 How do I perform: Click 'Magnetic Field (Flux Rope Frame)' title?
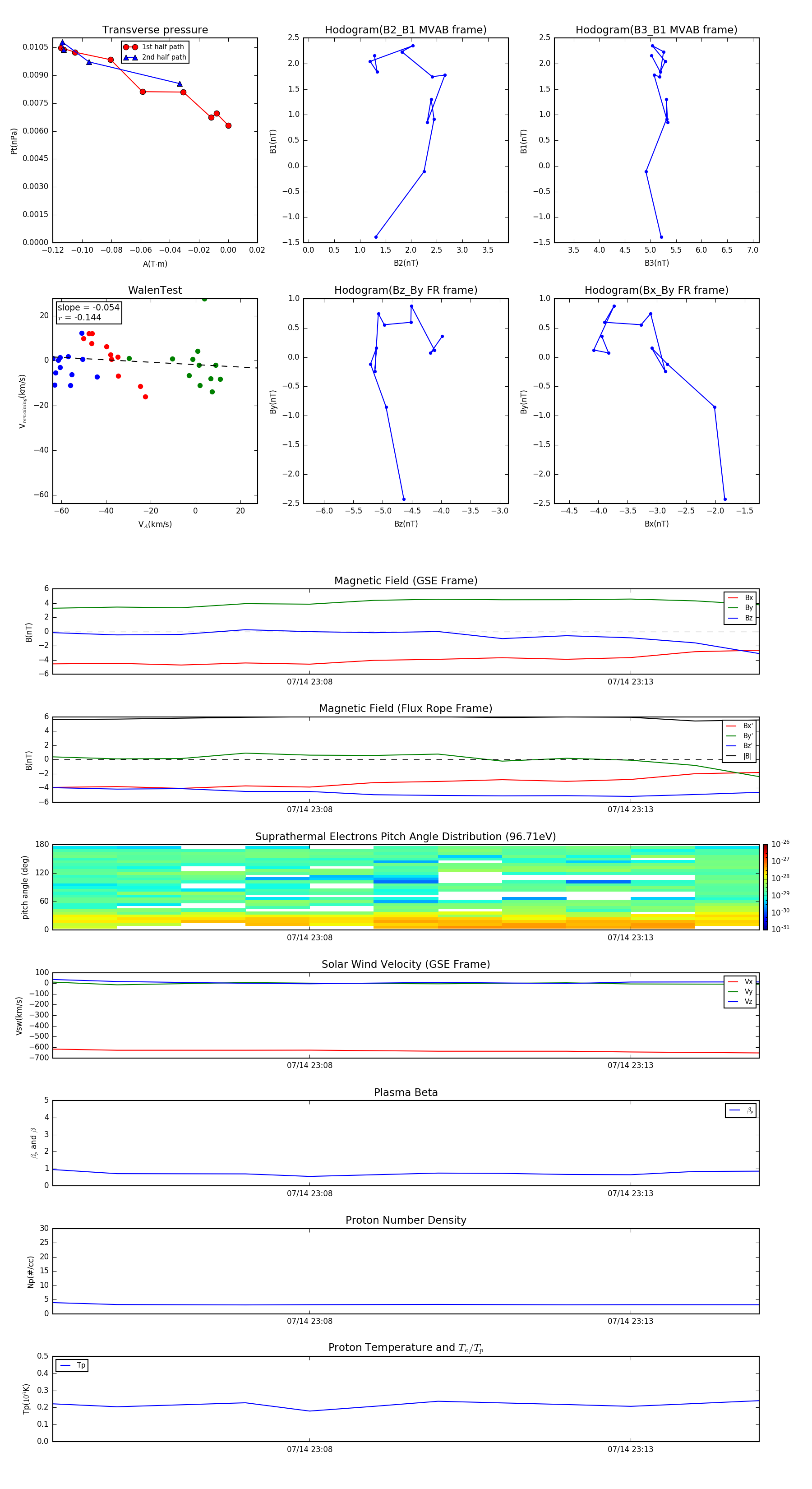(x=406, y=708)
